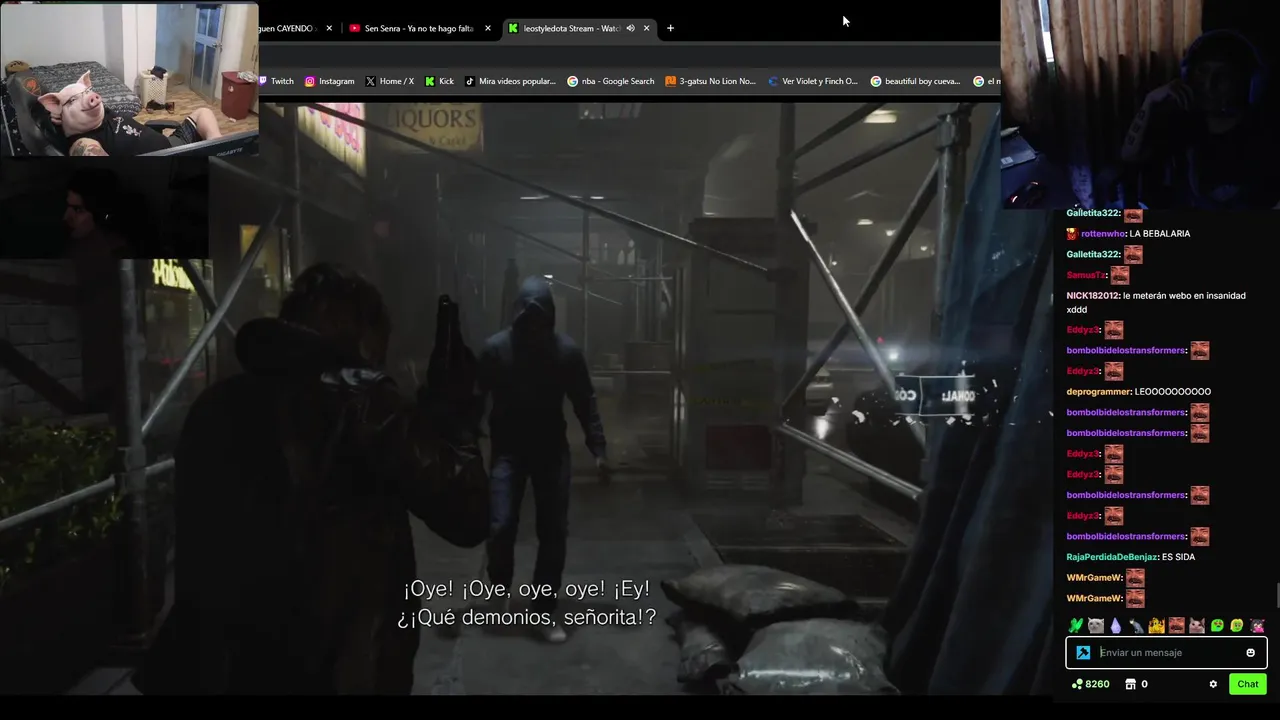The width and height of the screenshot is (1280, 720).
Task: Pick the green frog with blonde hair emote
Action: click(1237, 626)
